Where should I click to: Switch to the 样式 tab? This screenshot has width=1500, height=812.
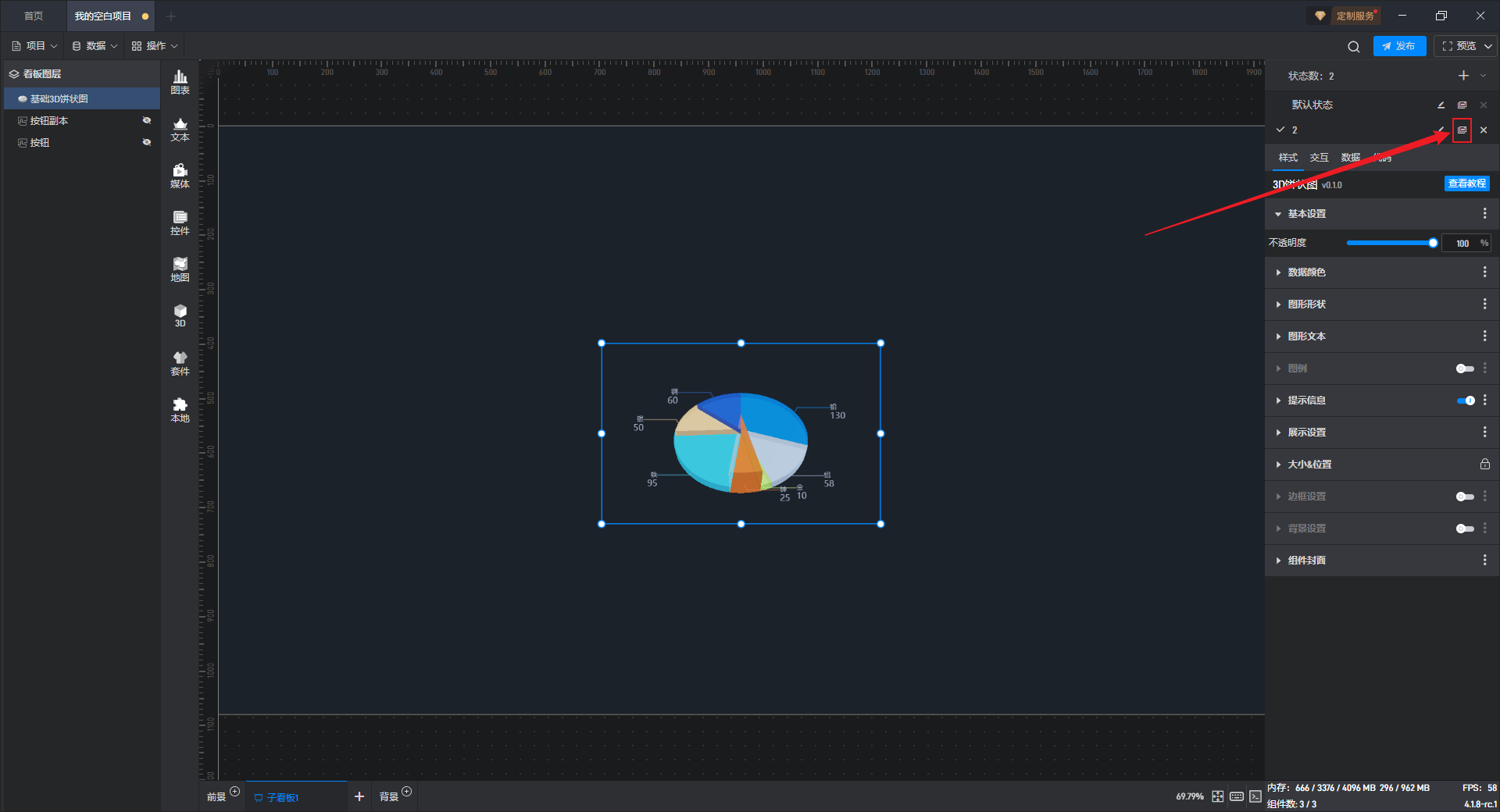tap(1287, 158)
